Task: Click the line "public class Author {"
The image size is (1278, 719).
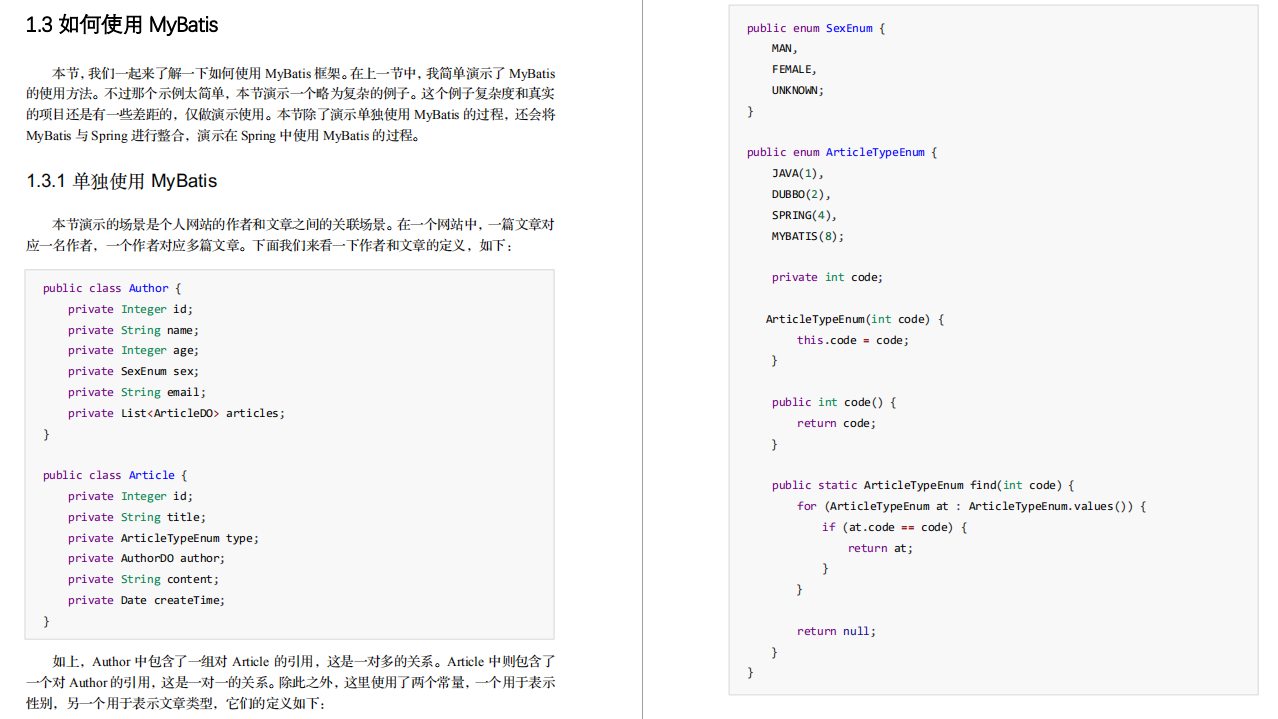Action: pyautogui.click(x=112, y=288)
